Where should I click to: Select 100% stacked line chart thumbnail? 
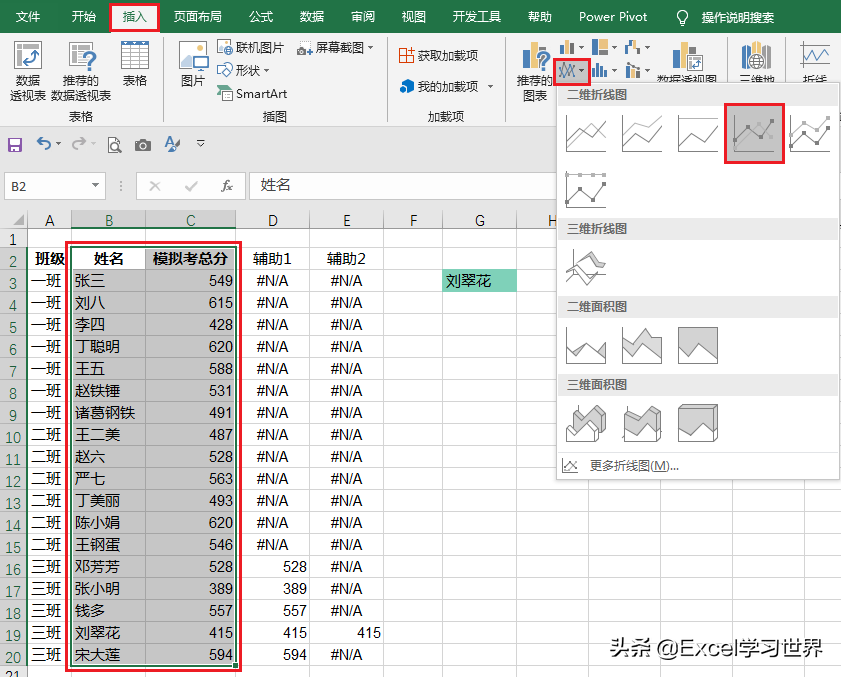pyautogui.click(x=697, y=134)
